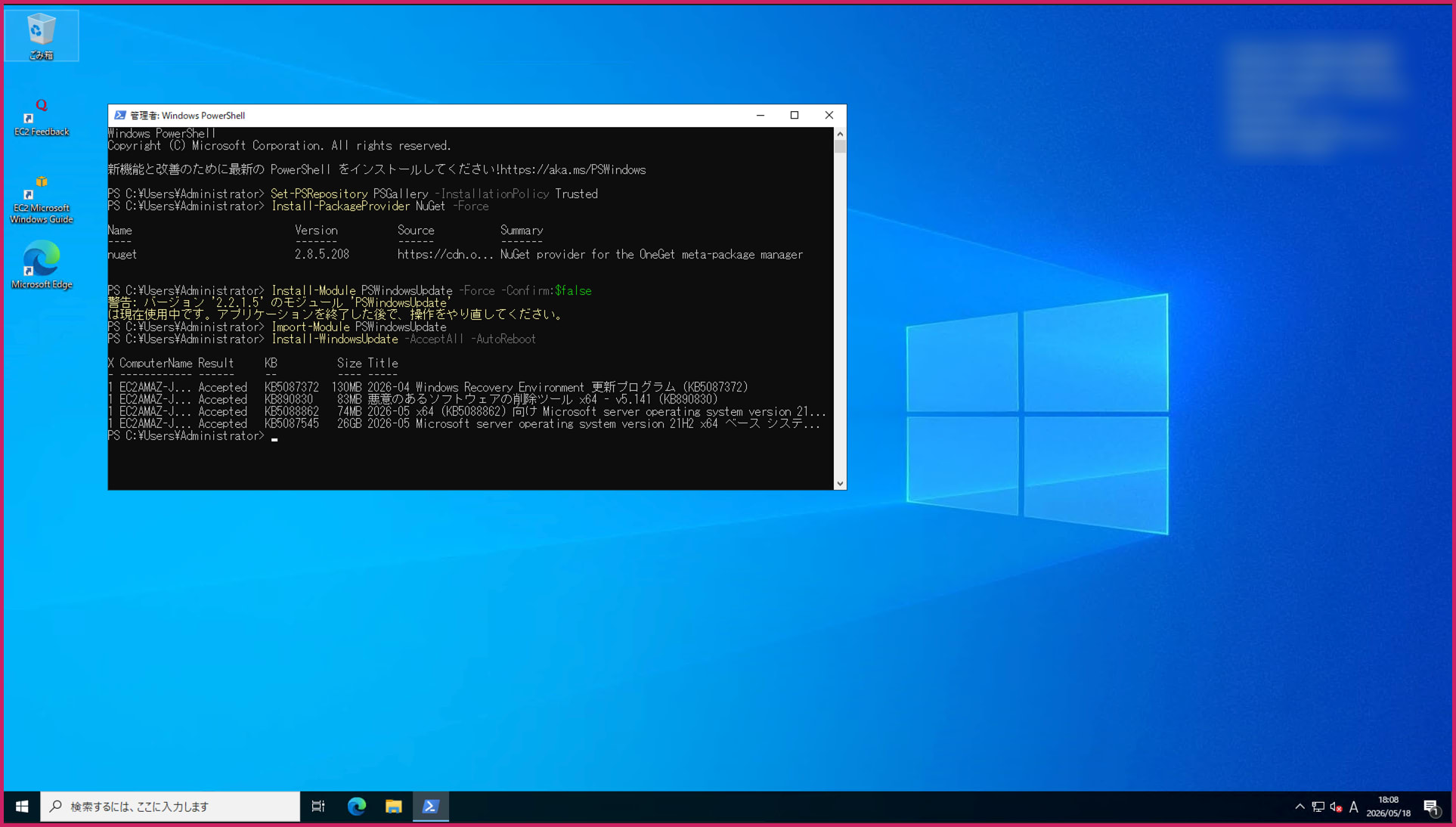Screen dimensions: 1456x827
Task: Maximize the PowerShell window
Action: tap(795, 116)
